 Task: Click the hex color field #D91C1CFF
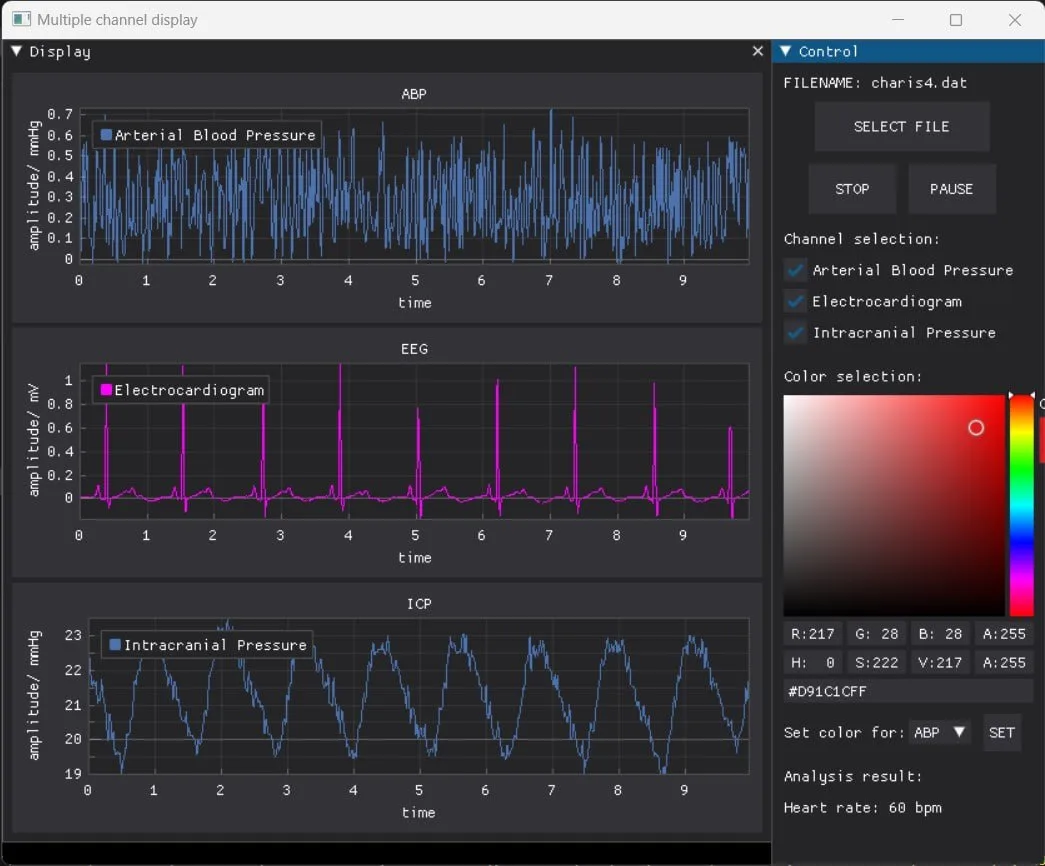click(x=908, y=691)
